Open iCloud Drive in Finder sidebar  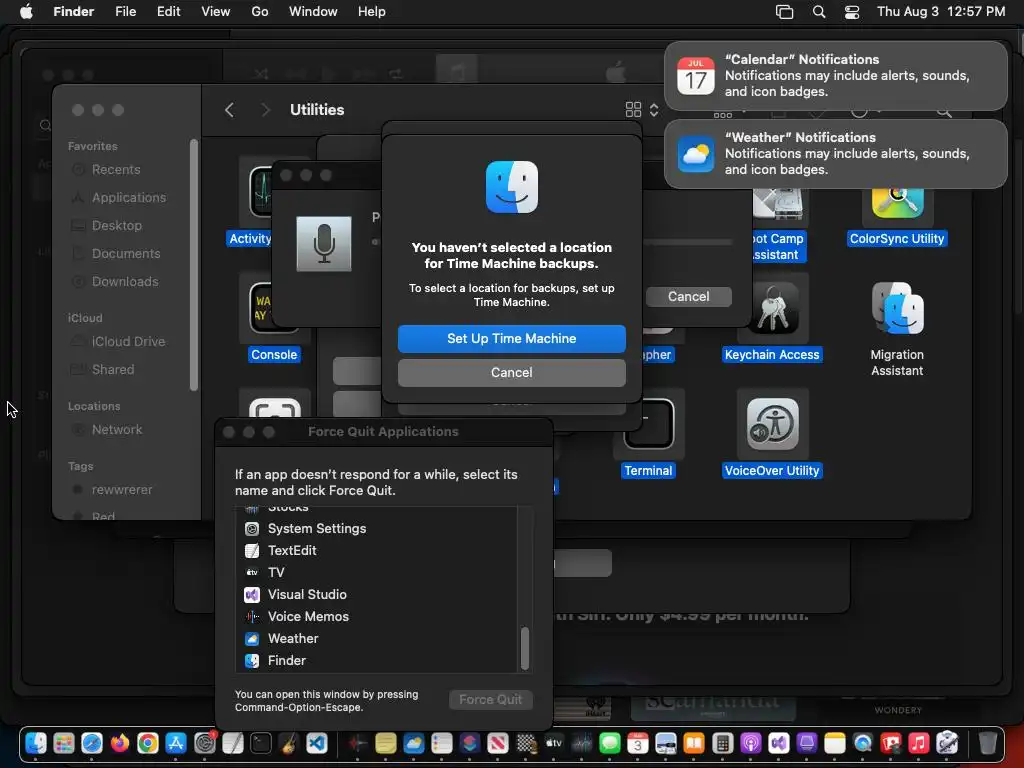coord(119,342)
